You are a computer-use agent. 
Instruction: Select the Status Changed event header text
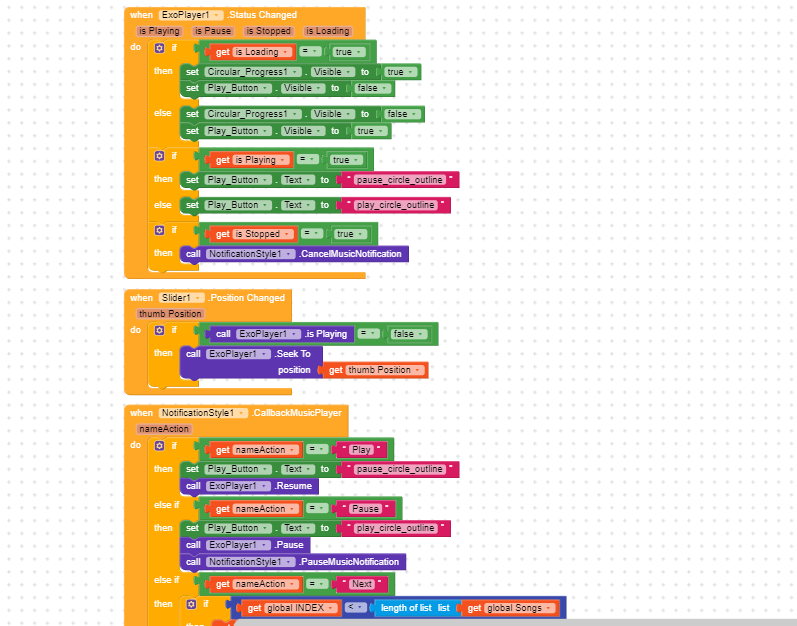click(262, 15)
